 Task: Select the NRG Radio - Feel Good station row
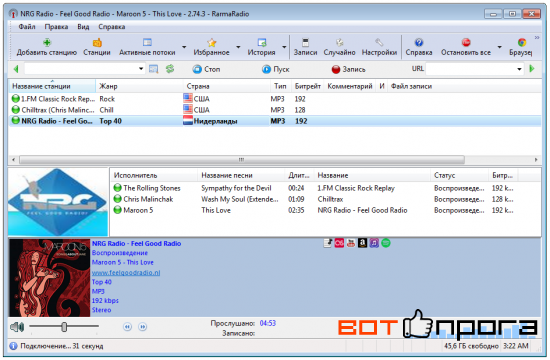275,121
